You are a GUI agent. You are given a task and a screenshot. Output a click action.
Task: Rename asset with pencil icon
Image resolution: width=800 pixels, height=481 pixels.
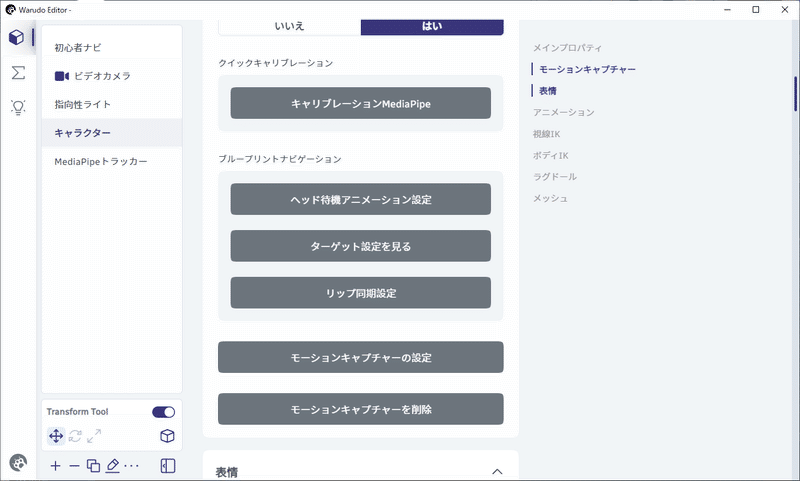(113, 466)
